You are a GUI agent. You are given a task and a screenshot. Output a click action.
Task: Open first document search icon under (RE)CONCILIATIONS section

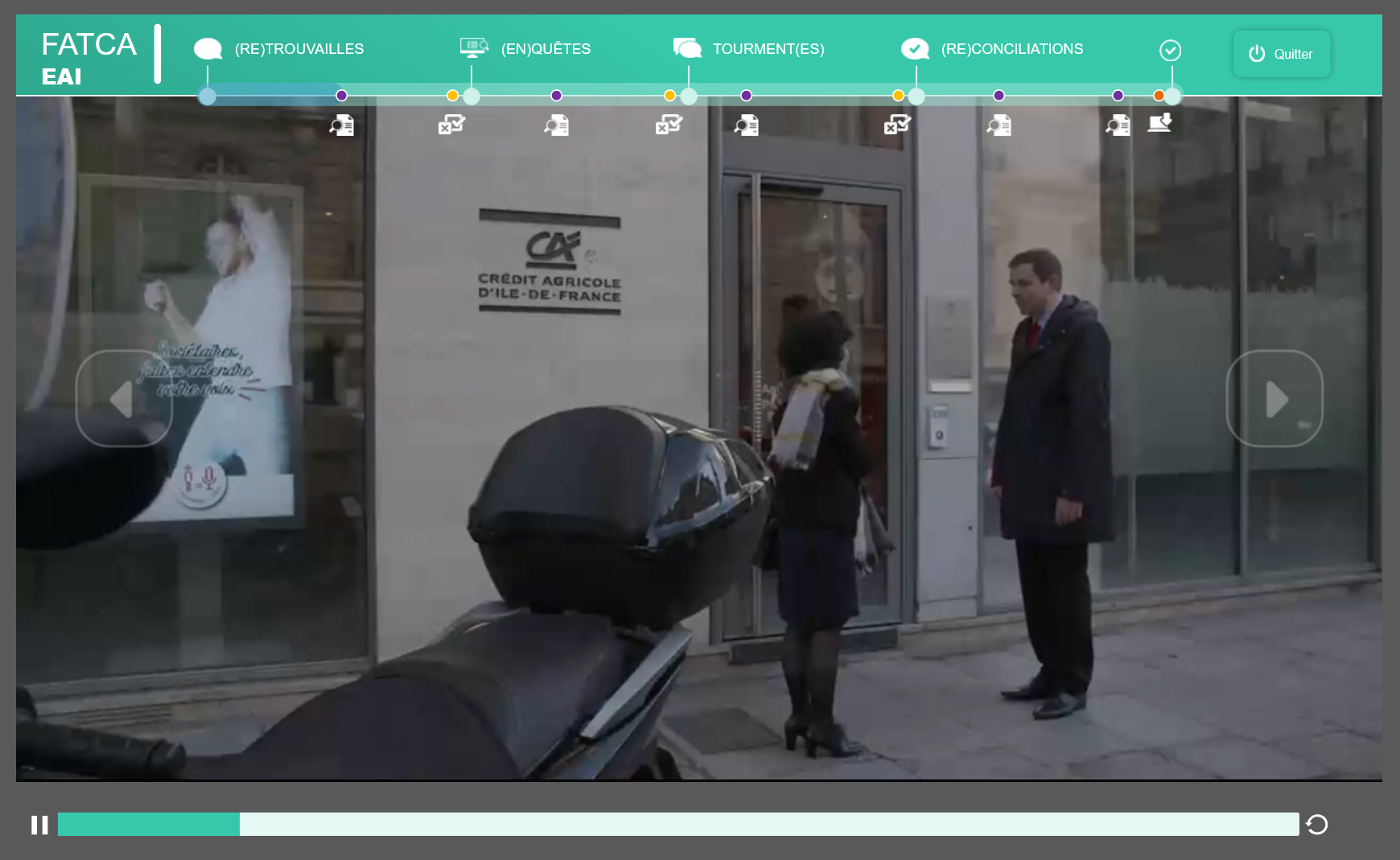click(999, 125)
